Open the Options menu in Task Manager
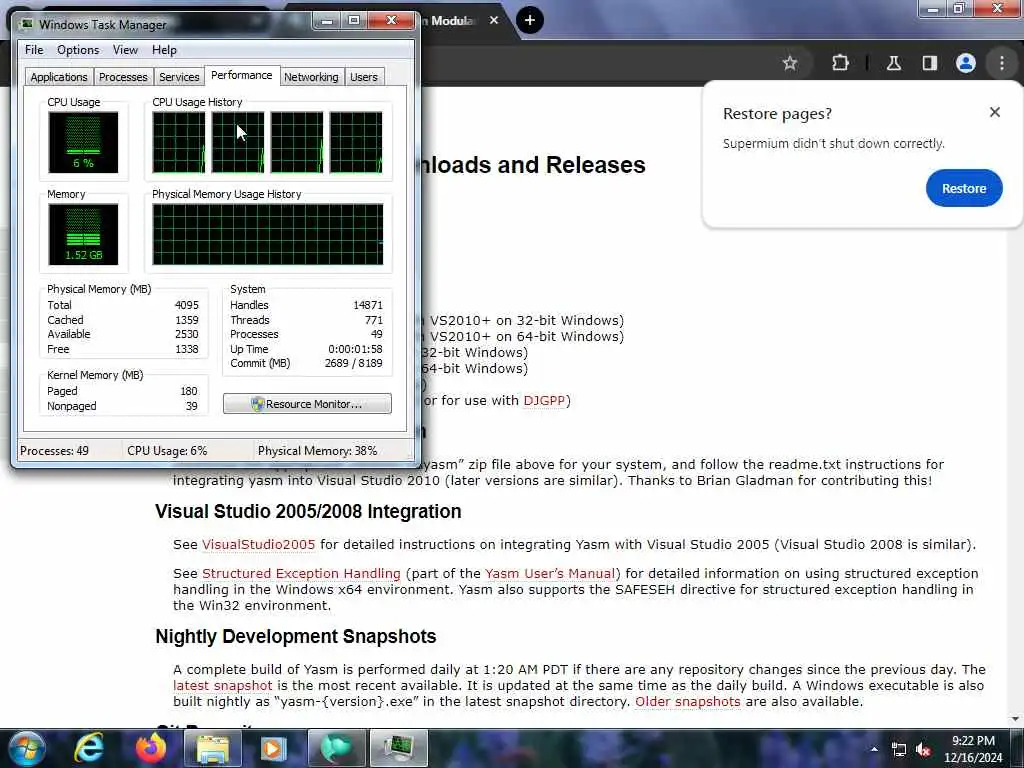The image size is (1024, 768). (x=78, y=50)
